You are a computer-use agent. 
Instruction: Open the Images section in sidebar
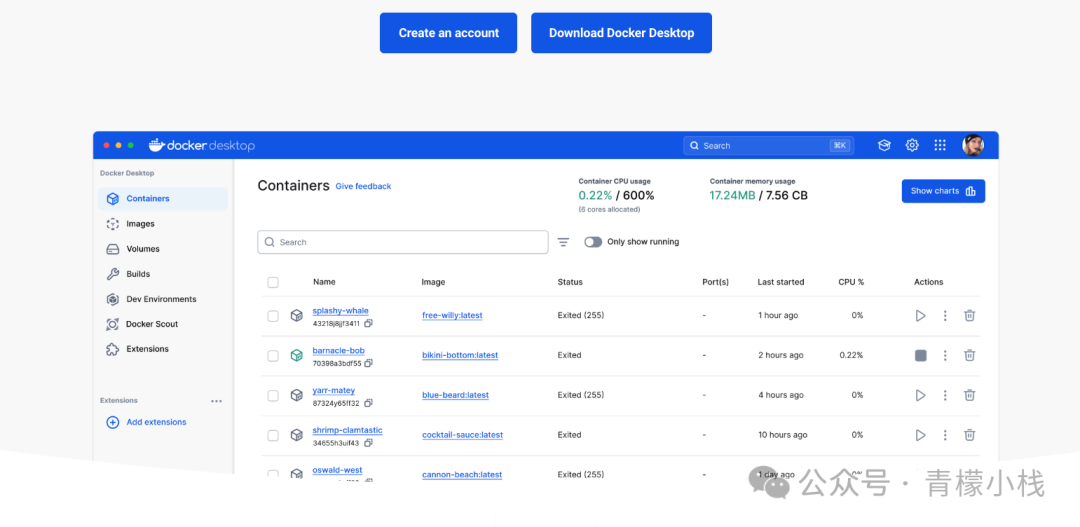(x=140, y=224)
